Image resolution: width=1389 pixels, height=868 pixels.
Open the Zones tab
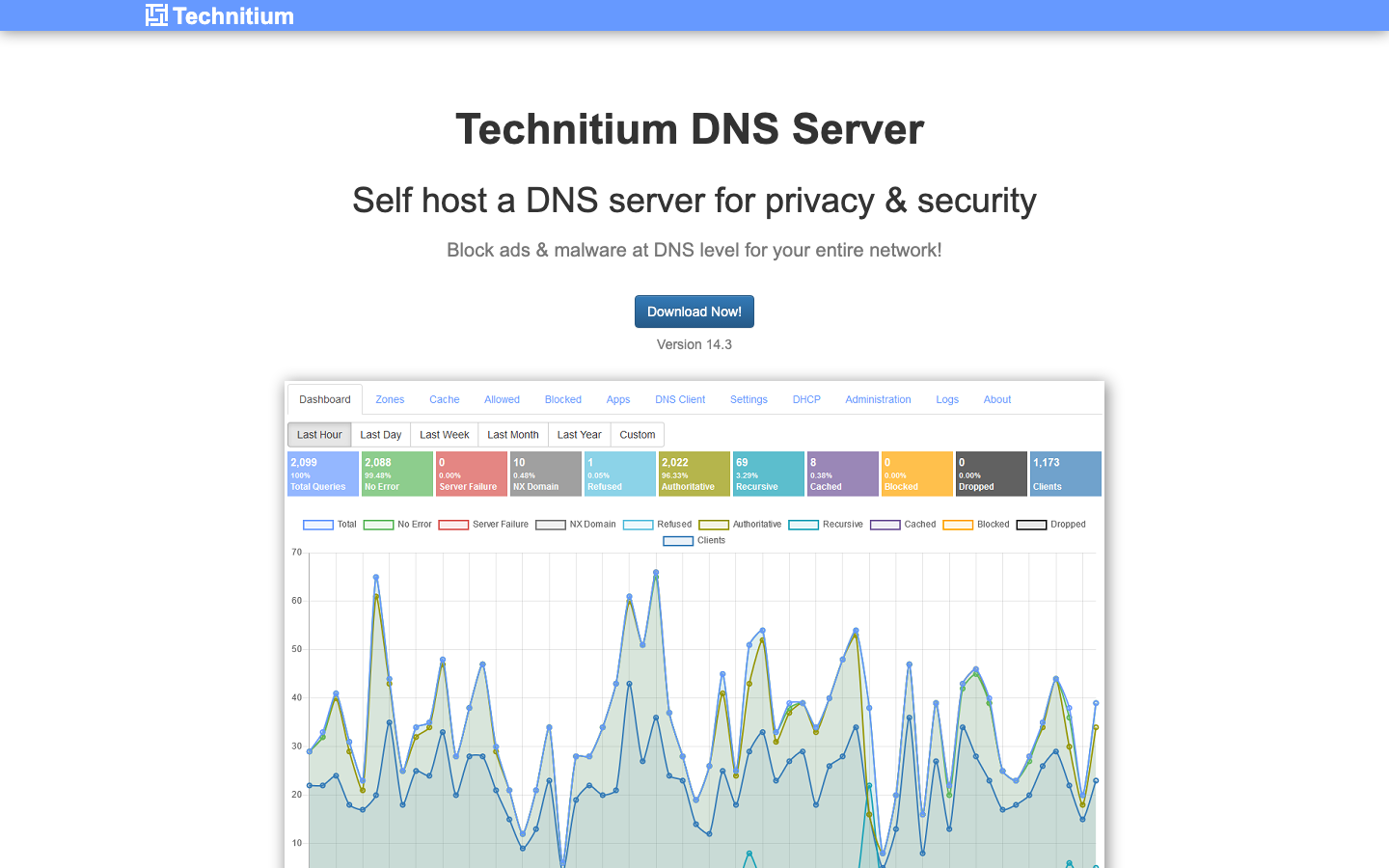[390, 399]
